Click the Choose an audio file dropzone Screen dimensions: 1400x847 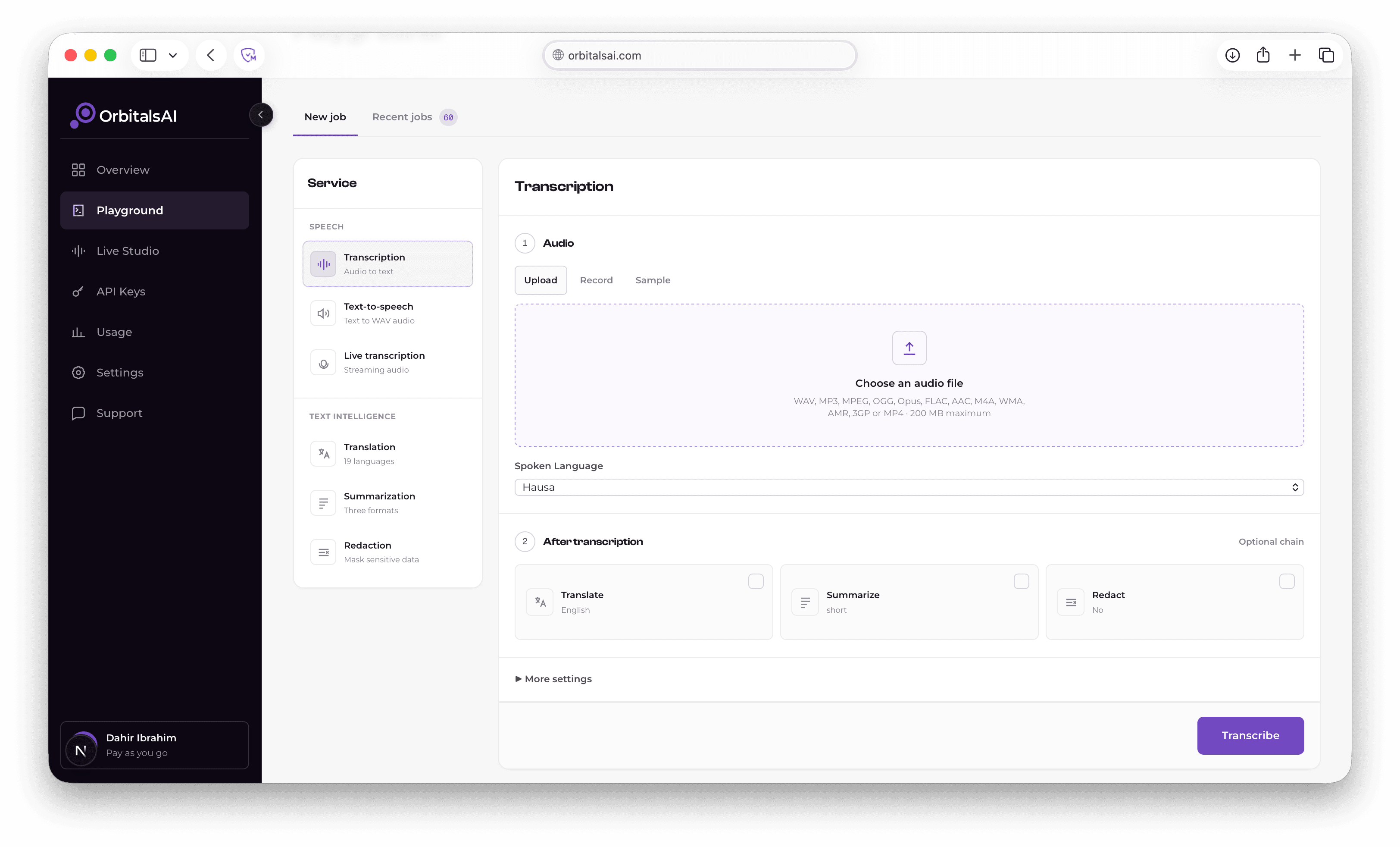[x=909, y=375]
